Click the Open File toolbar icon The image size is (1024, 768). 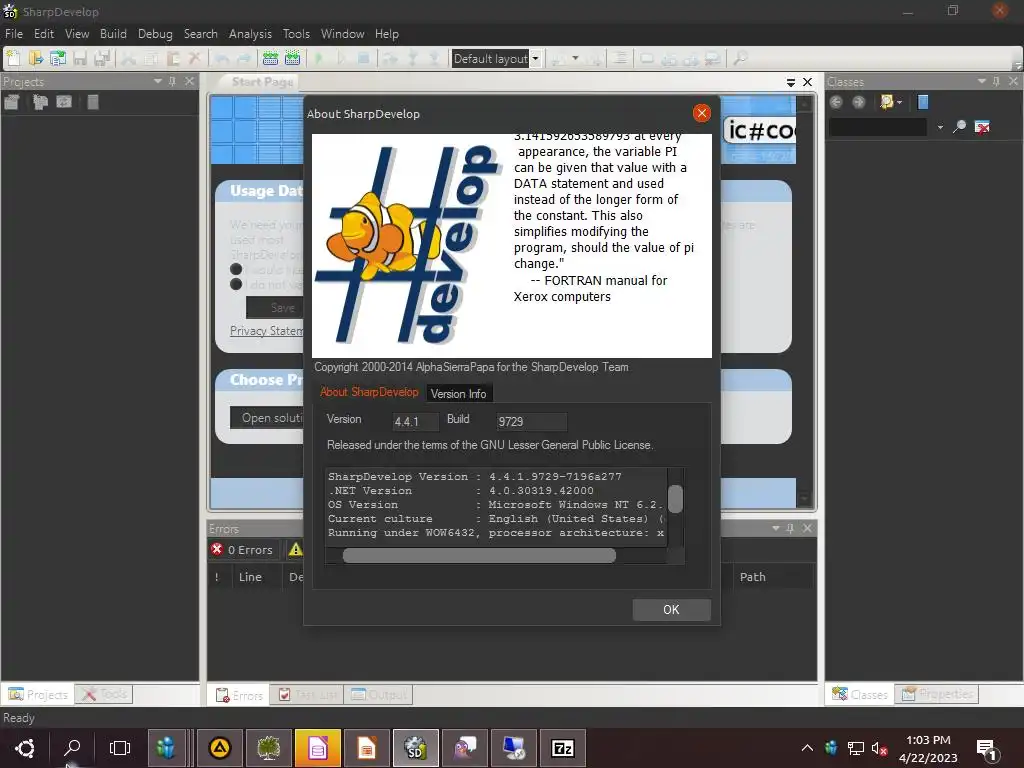(x=35, y=59)
